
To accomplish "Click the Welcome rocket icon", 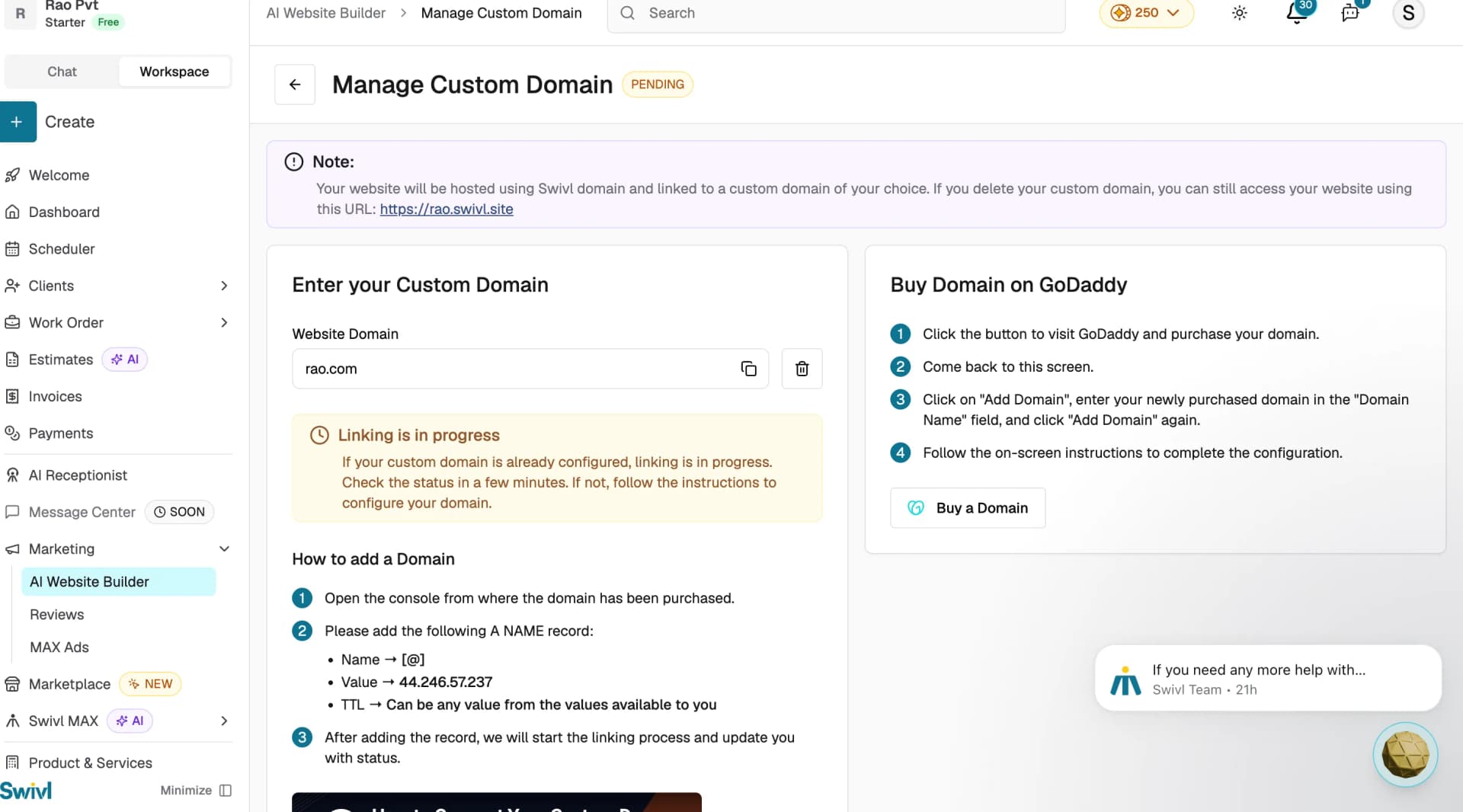I will coord(12,175).
